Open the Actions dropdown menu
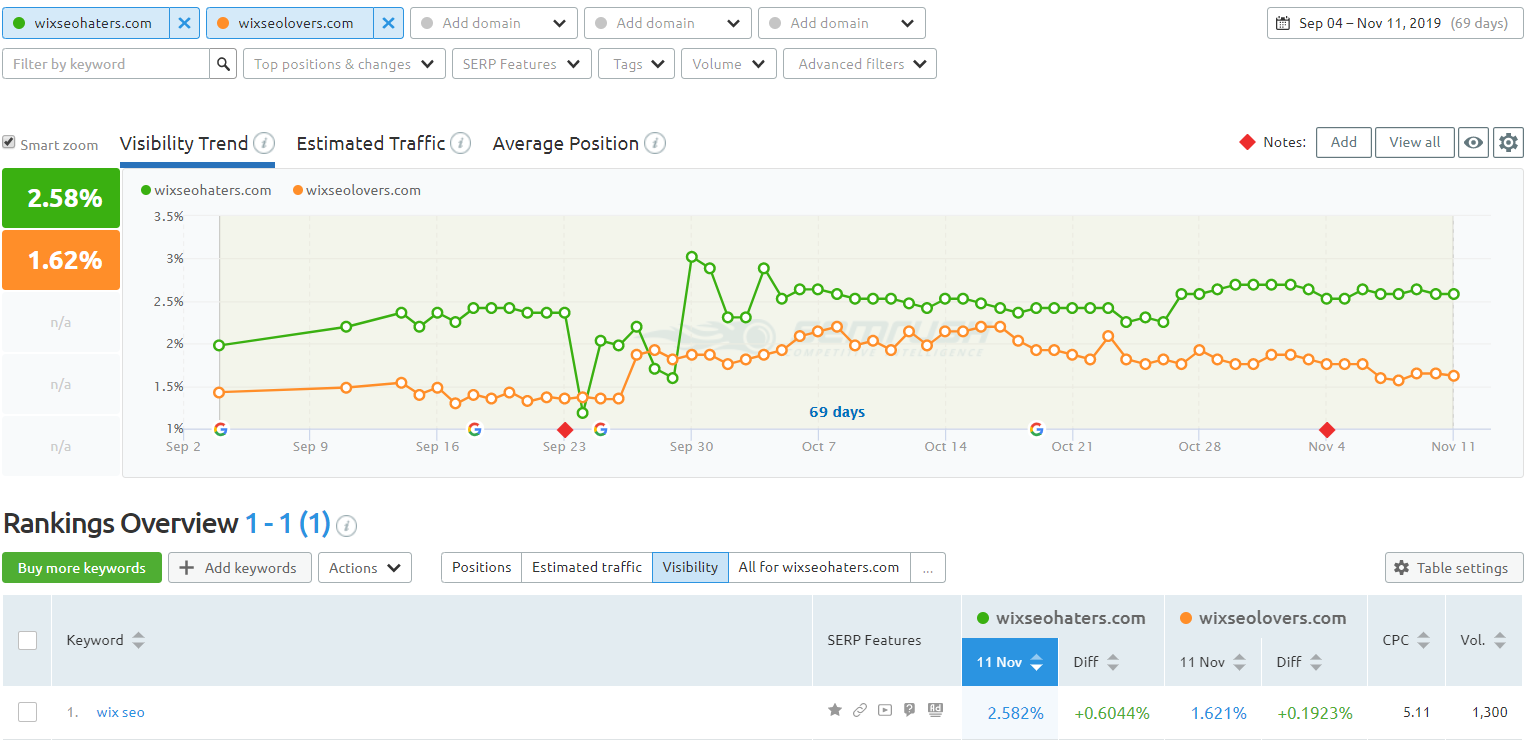 364,567
